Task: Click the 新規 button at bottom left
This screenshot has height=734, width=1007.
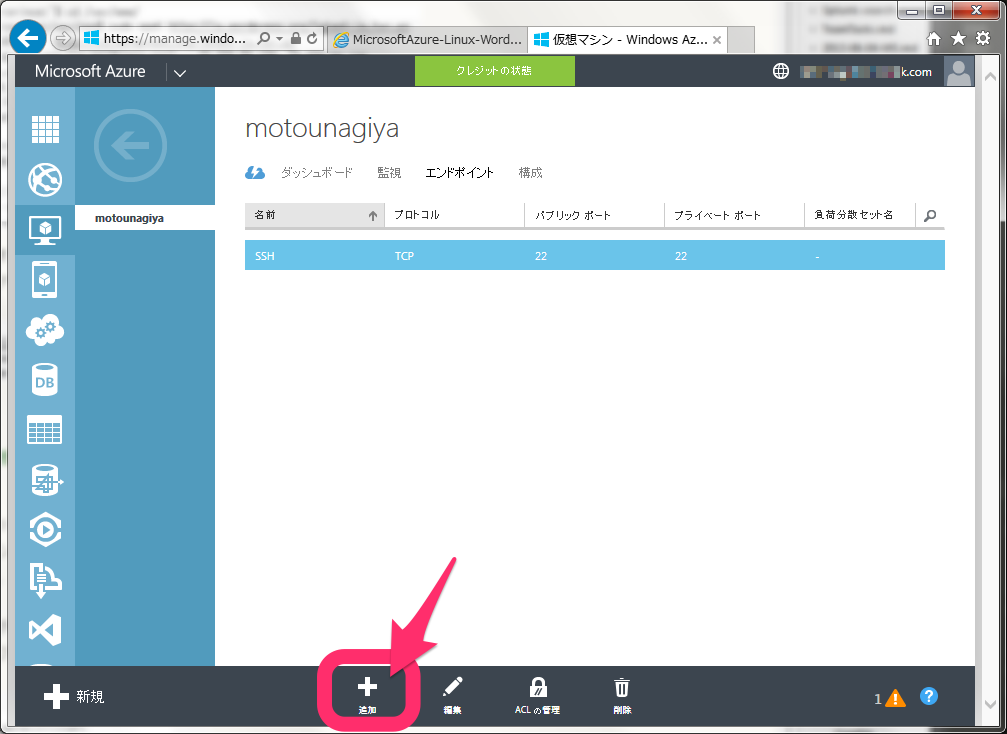Action: click(x=74, y=697)
